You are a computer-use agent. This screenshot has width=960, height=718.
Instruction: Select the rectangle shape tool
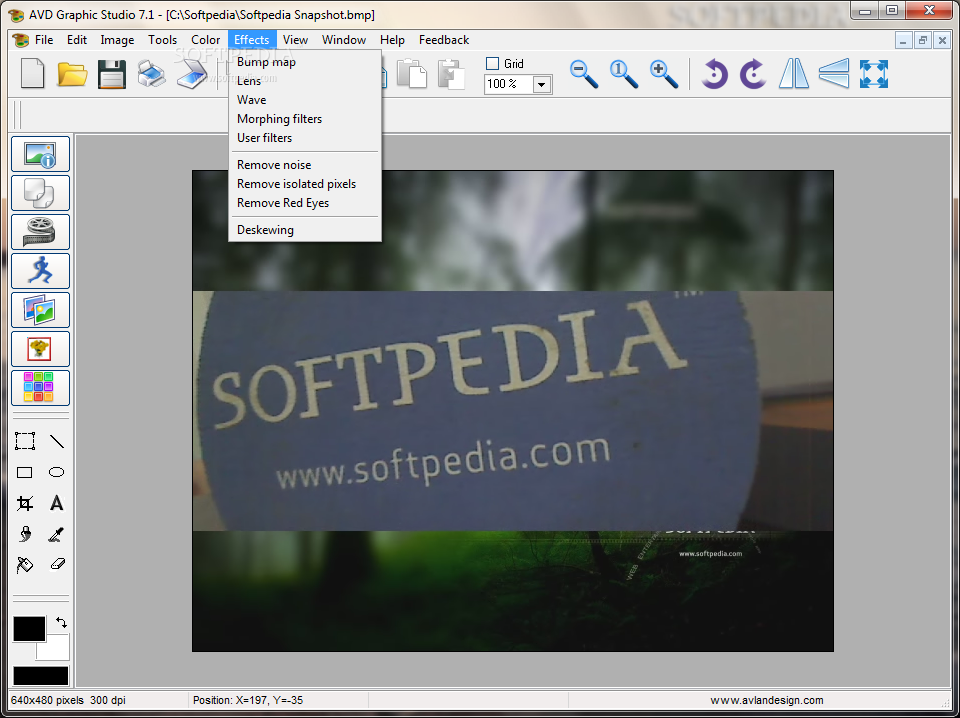point(25,472)
